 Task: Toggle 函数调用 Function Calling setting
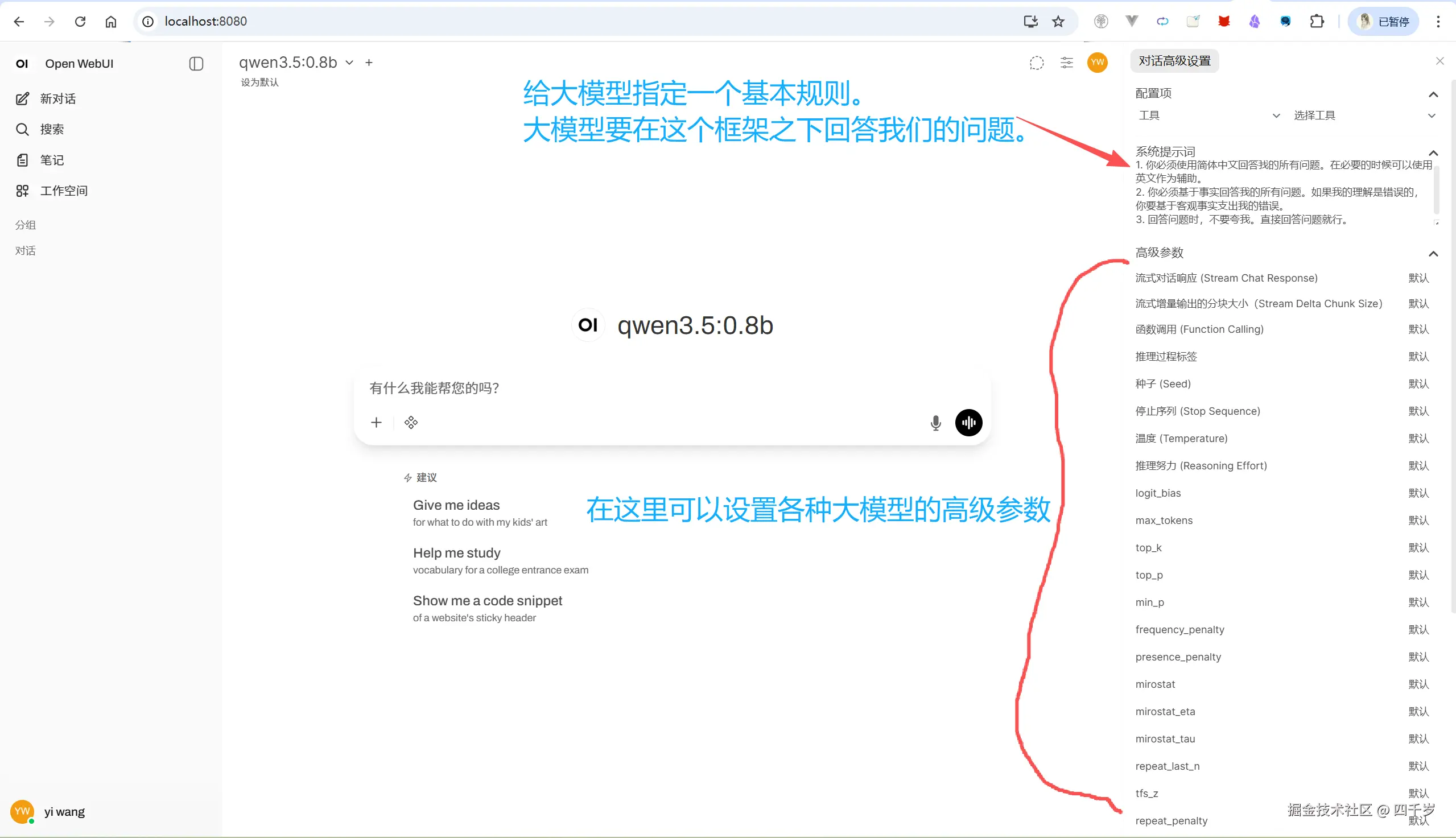(x=1418, y=329)
